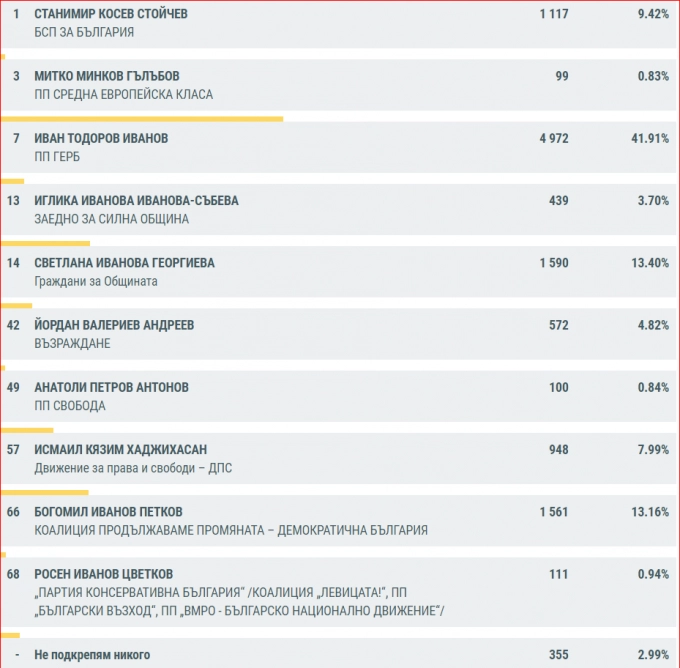
Task: Click candidate Исмаил Кязим Хаджихасан
Action: [x=120, y=450]
